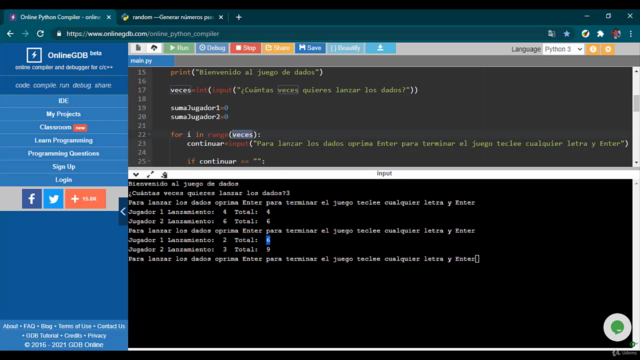The image size is (640, 360).
Task: Open My Projects in the sidebar
Action: click(x=64, y=114)
